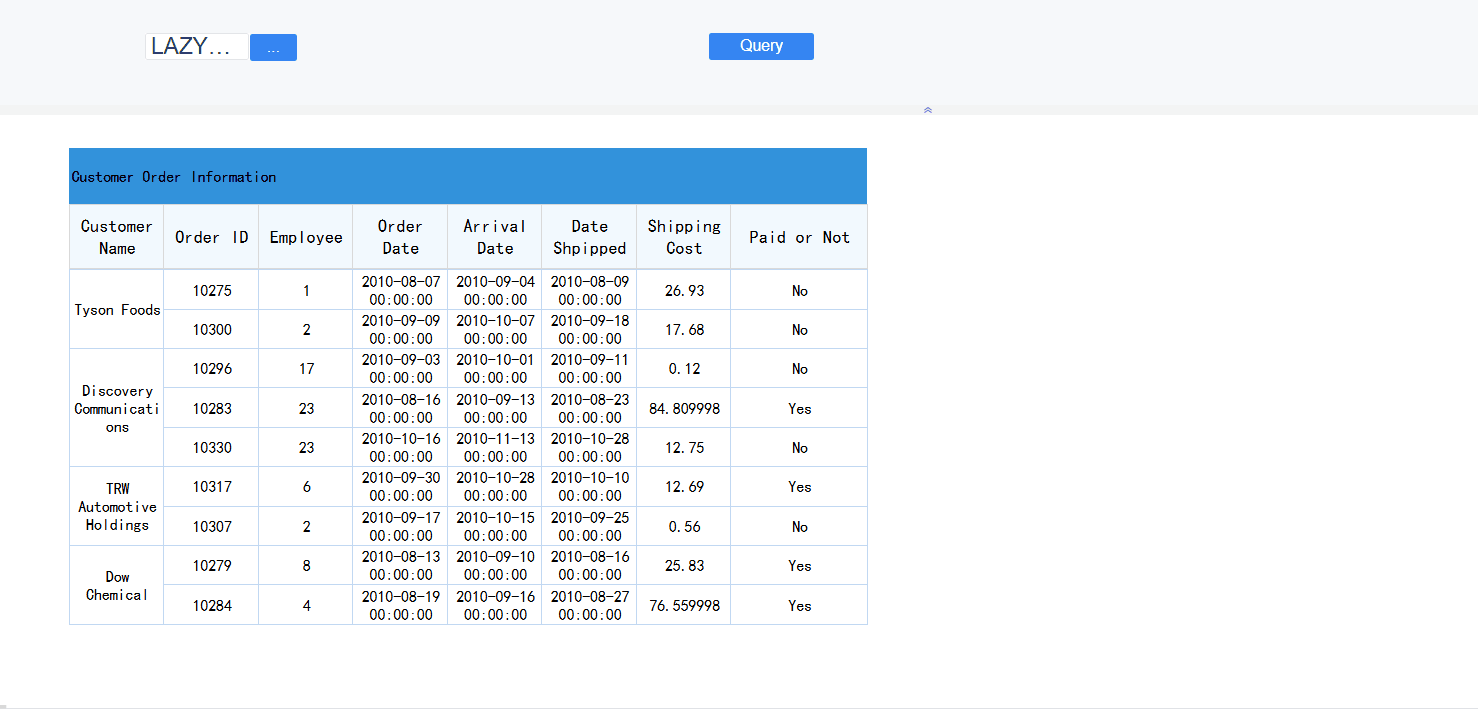Click shipping cost 76.559998
The height and width of the screenshot is (709, 1478).
[684, 605]
